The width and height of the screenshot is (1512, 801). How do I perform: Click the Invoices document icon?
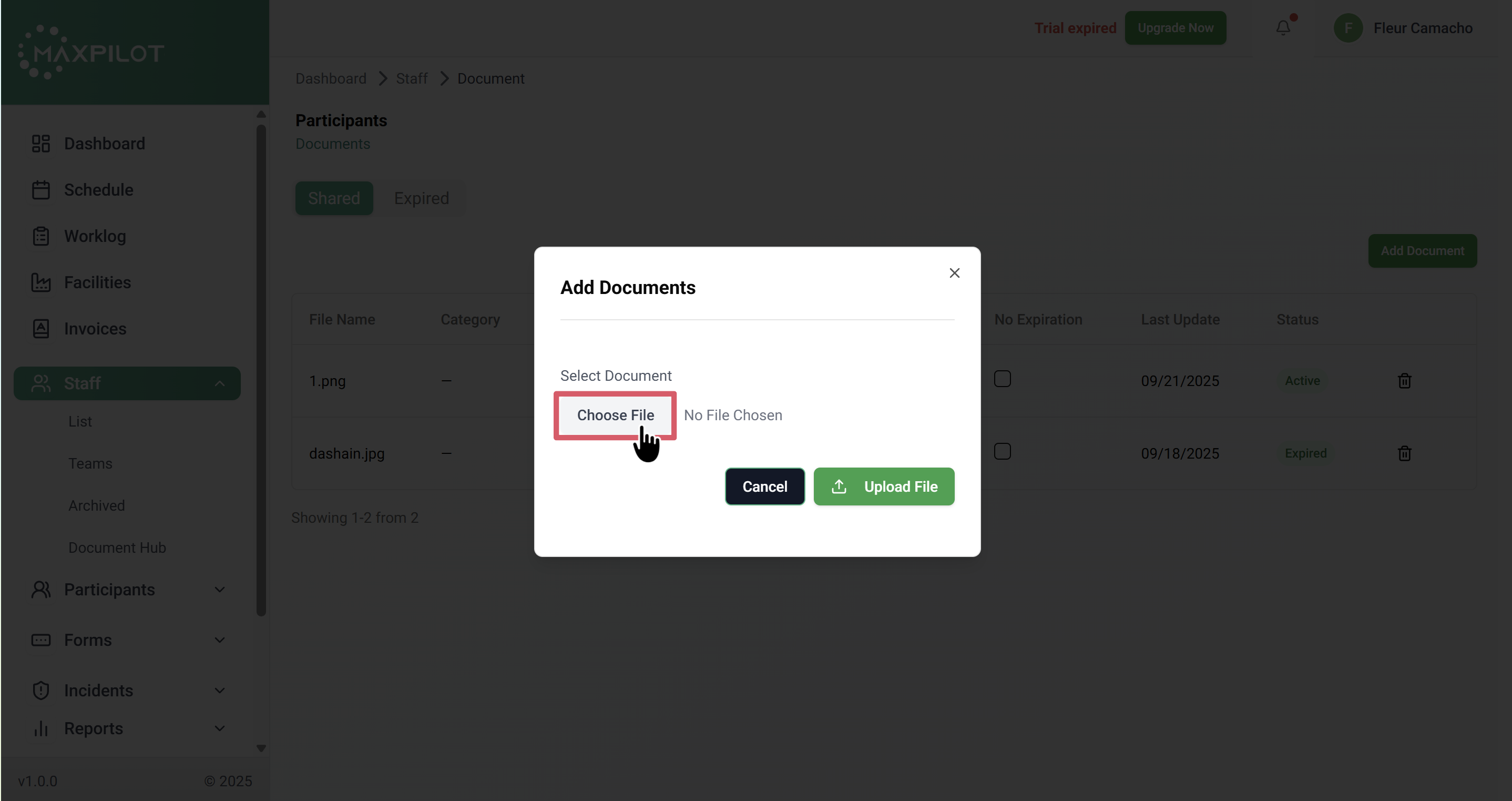coord(40,329)
